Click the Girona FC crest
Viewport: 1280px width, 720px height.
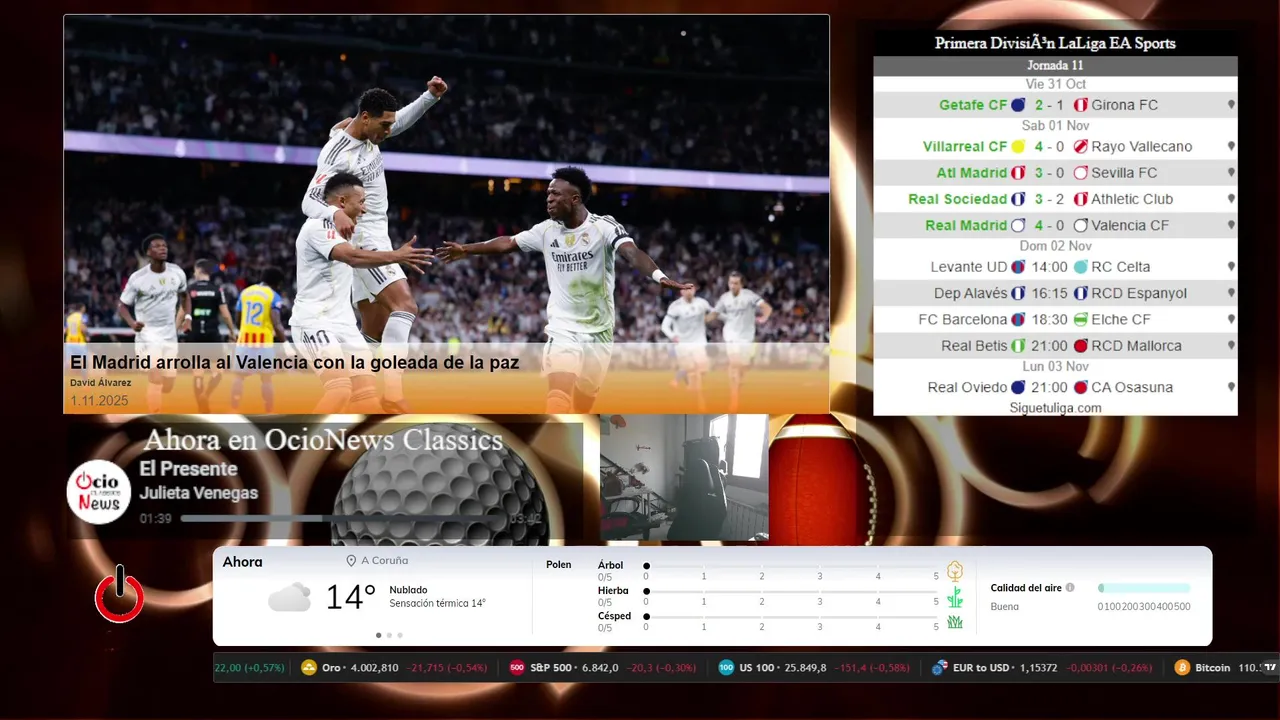tap(1080, 105)
